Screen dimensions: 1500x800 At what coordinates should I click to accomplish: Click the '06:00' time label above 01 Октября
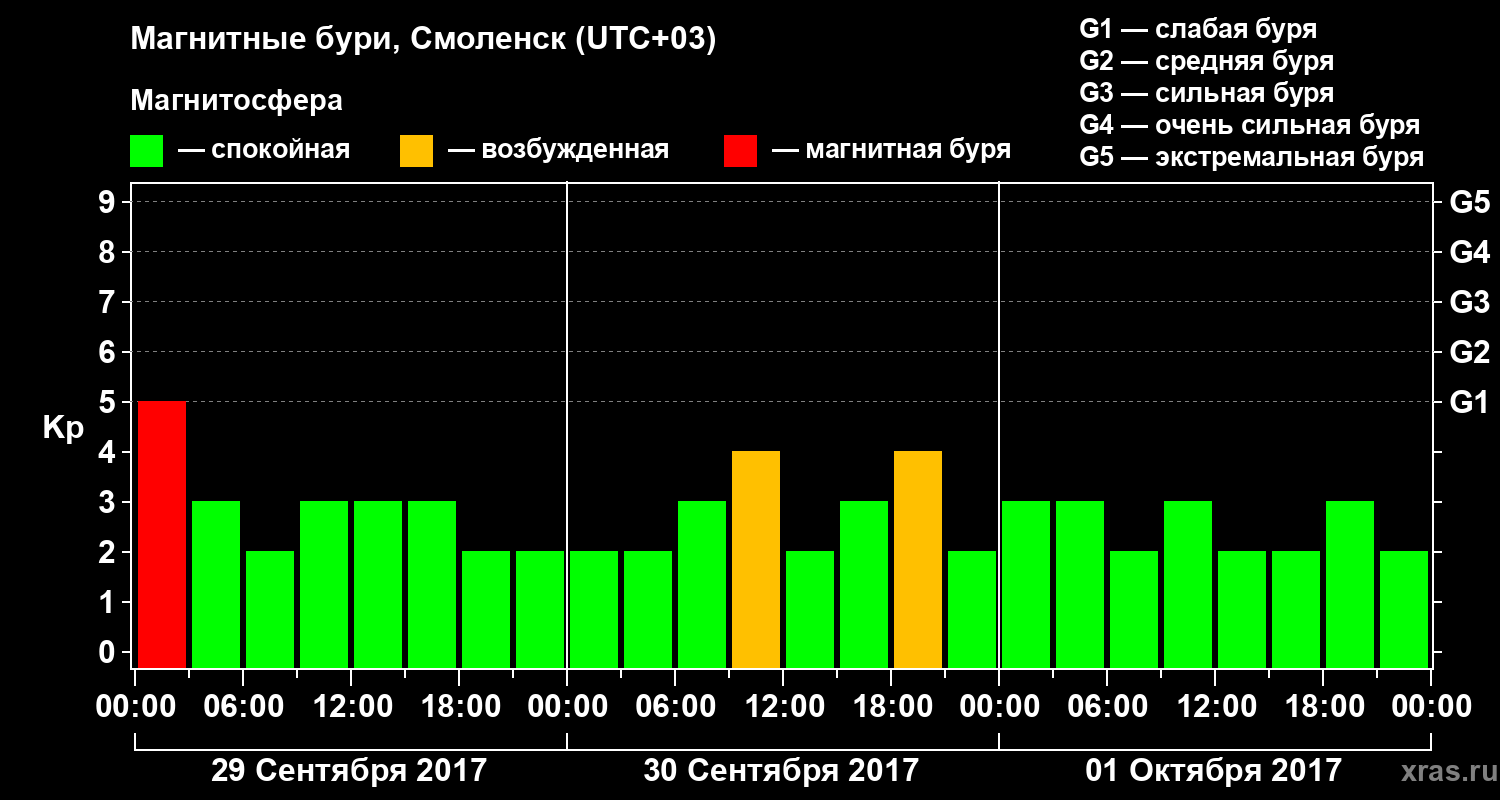1108,707
